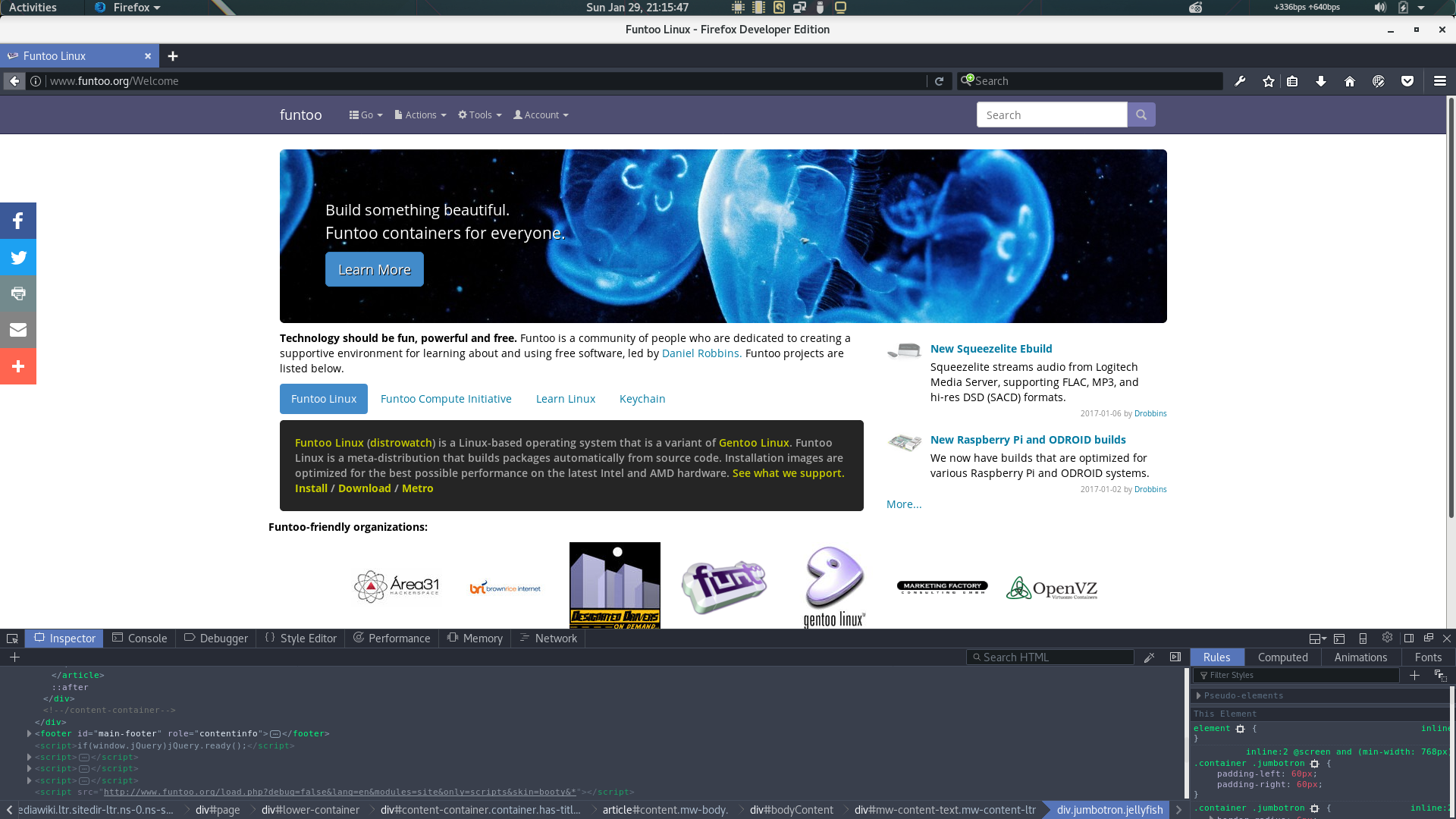The width and height of the screenshot is (1456, 819).
Task: Toggle pseudo-class panel icon next to add rule
Action: (1440, 675)
